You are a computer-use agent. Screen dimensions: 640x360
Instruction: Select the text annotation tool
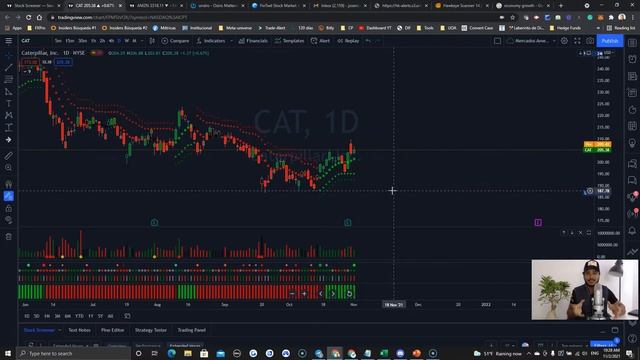pos(9,103)
